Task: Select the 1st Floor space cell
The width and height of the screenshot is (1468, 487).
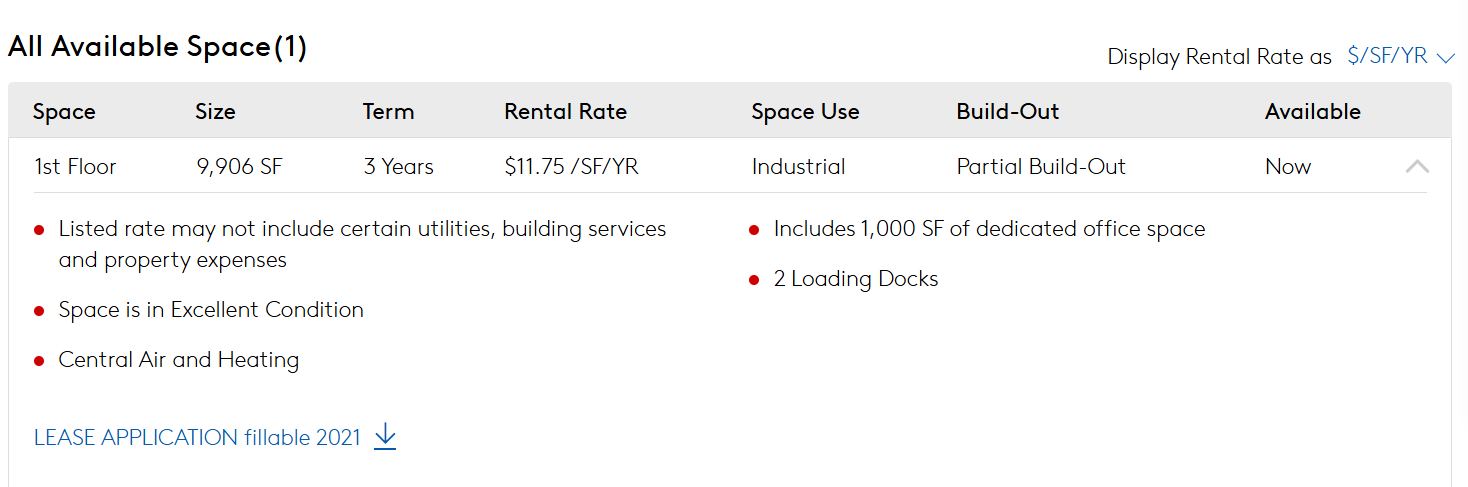Action: [x=75, y=167]
